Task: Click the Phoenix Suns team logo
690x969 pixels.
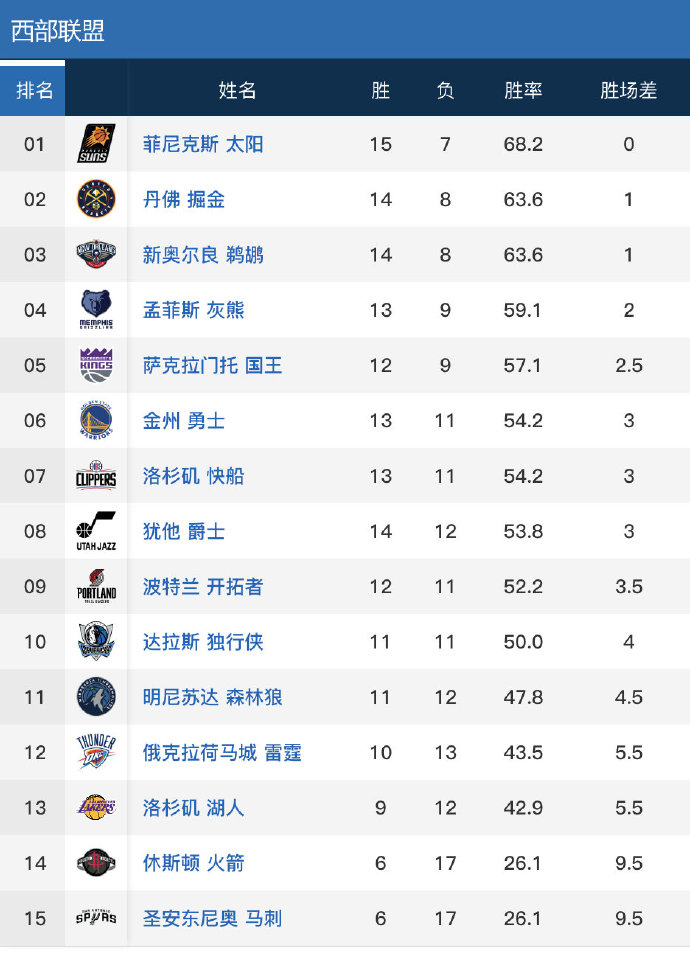Action: pyautogui.click(x=97, y=144)
